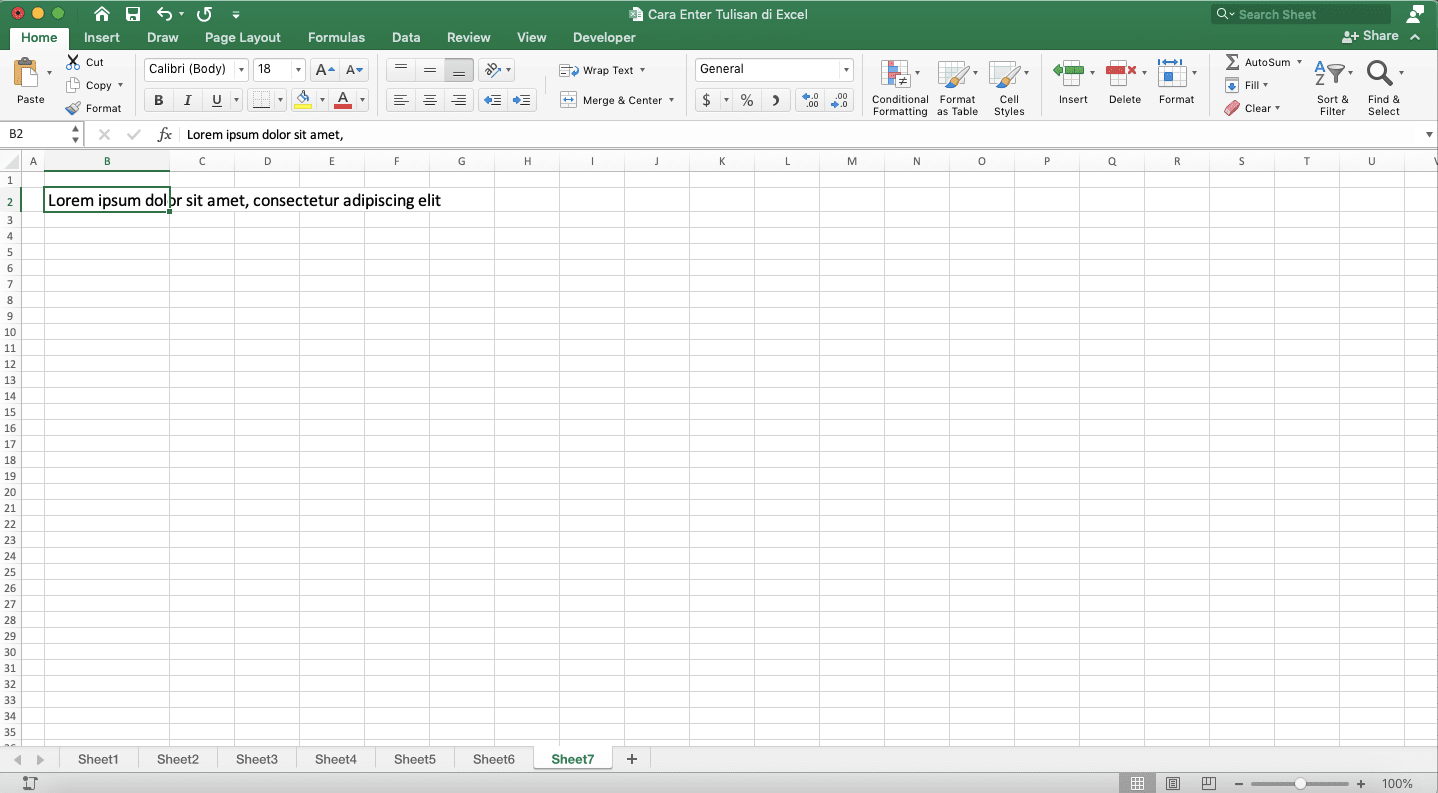Increase font size with the larger A button
The width and height of the screenshot is (1438, 793).
coord(324,69)
